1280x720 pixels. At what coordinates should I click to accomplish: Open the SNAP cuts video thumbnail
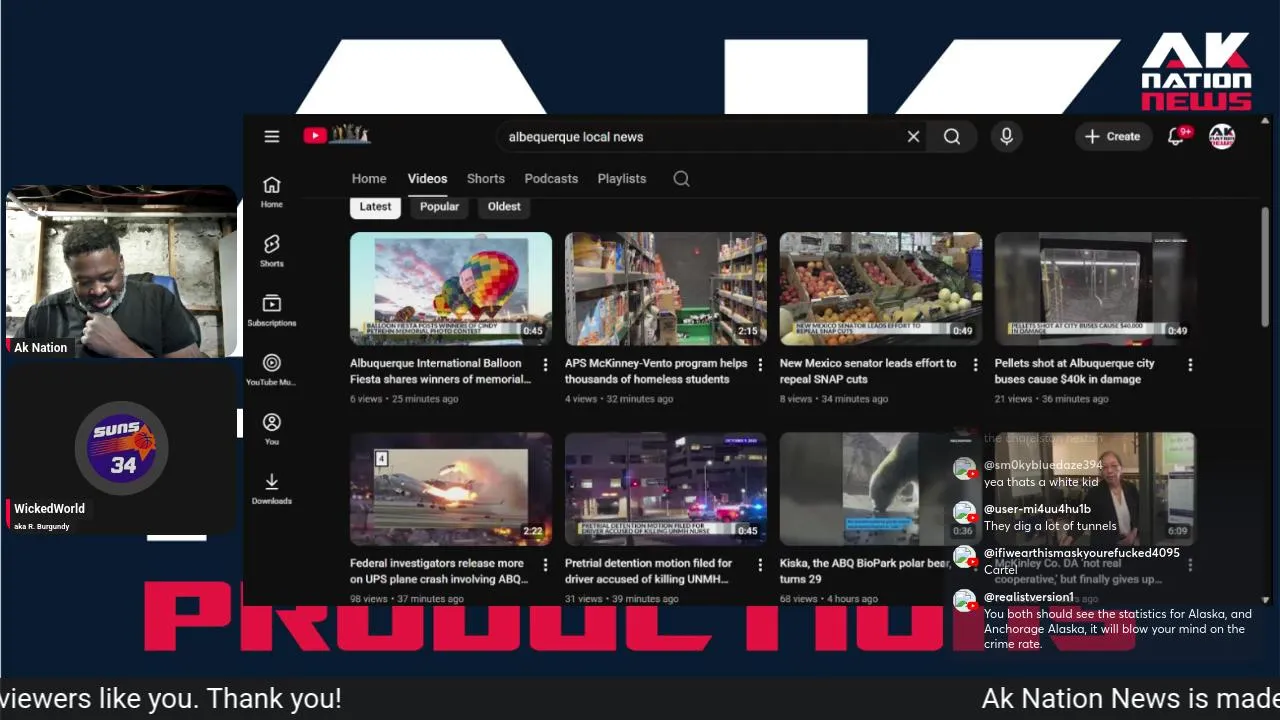tap(881, 288)
